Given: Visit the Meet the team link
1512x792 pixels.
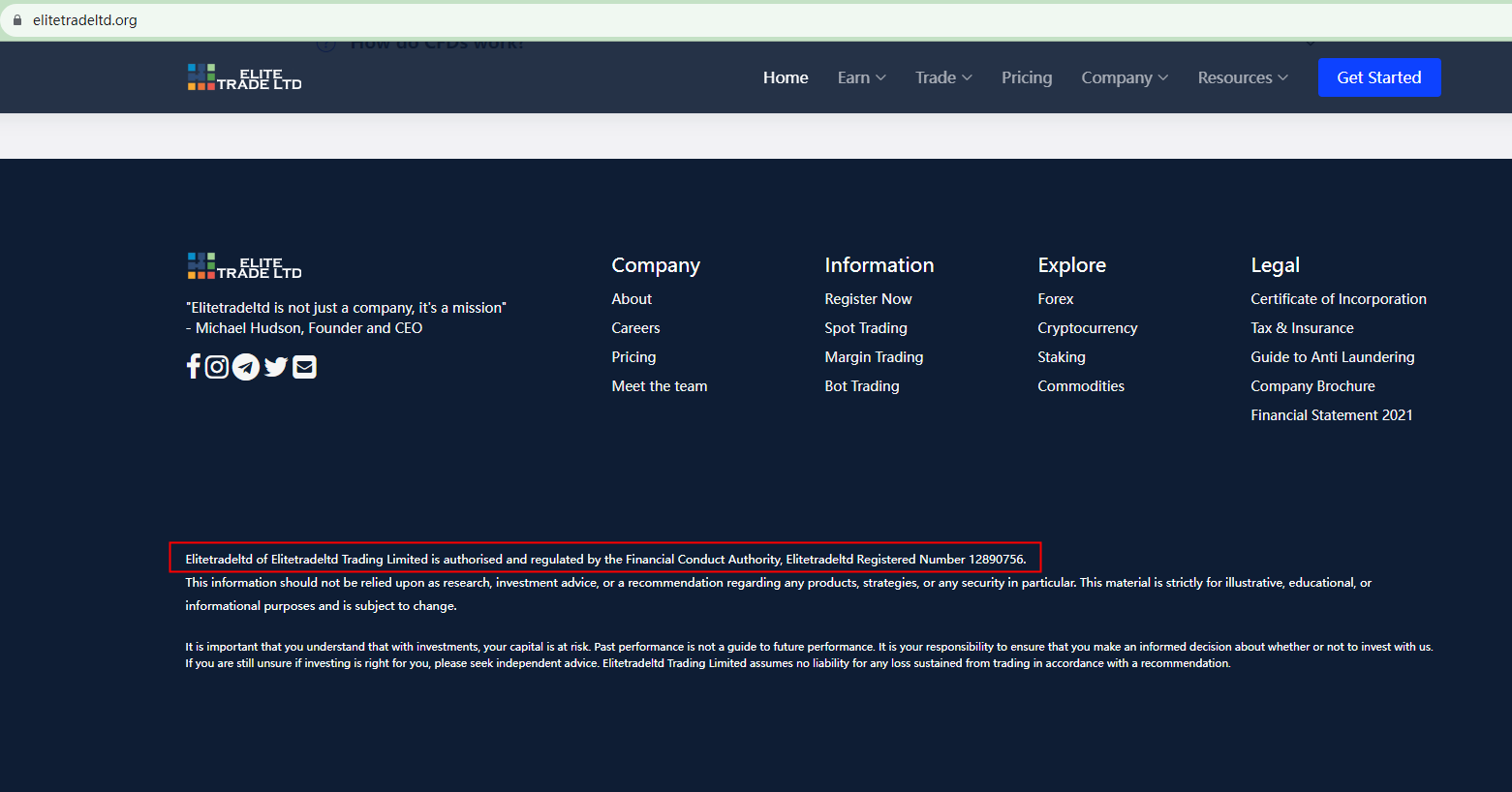Looking at the screenshot, I should [660, 386].
